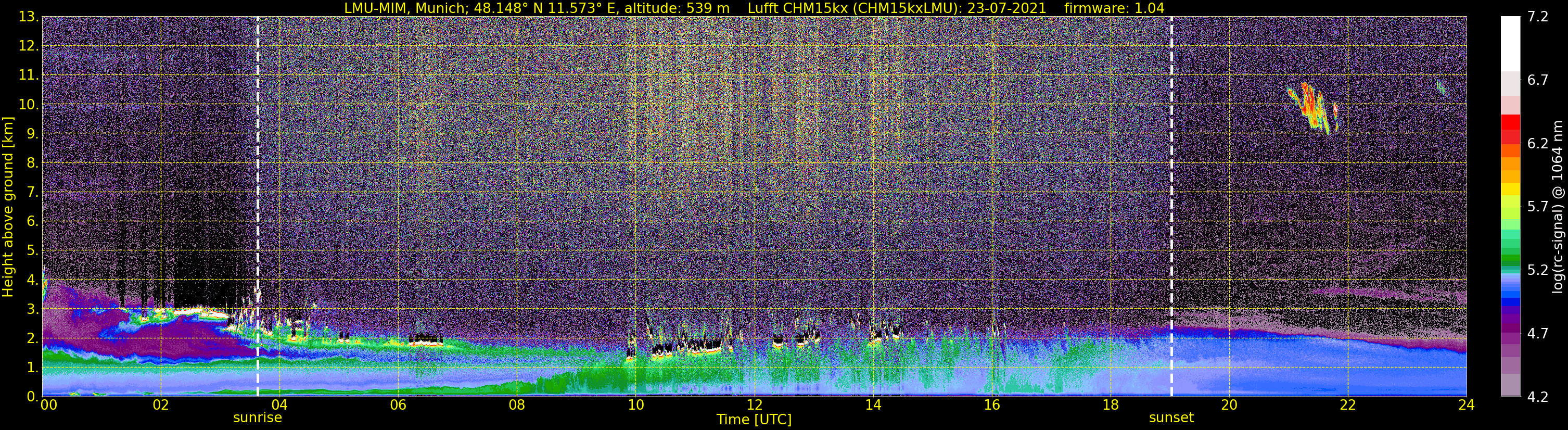Click the y-axis tick label 8
This screenshot has width=1568, height=430.
[x=33, y=162]
